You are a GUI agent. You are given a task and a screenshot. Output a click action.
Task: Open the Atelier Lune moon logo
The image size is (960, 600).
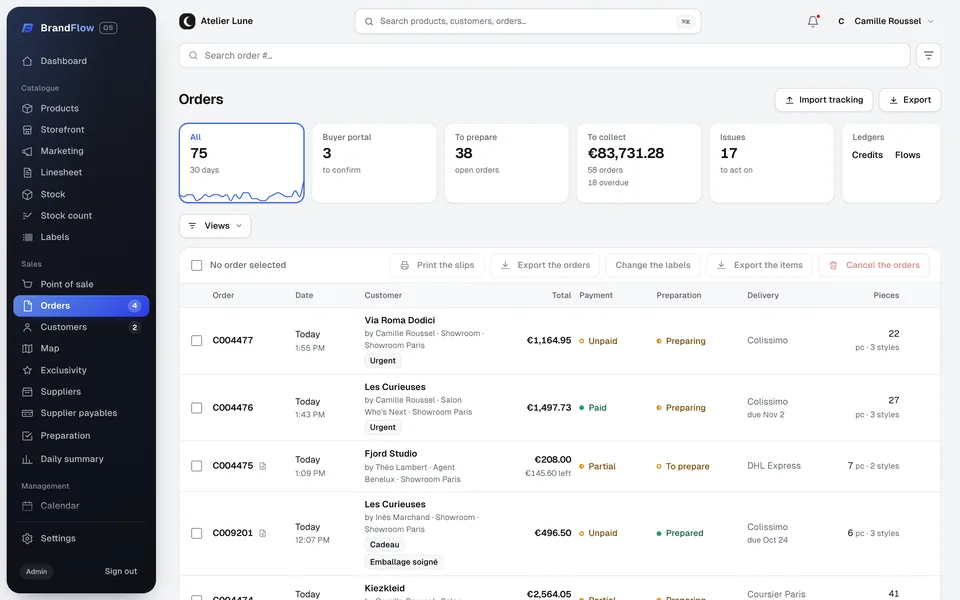pos(187,21)
